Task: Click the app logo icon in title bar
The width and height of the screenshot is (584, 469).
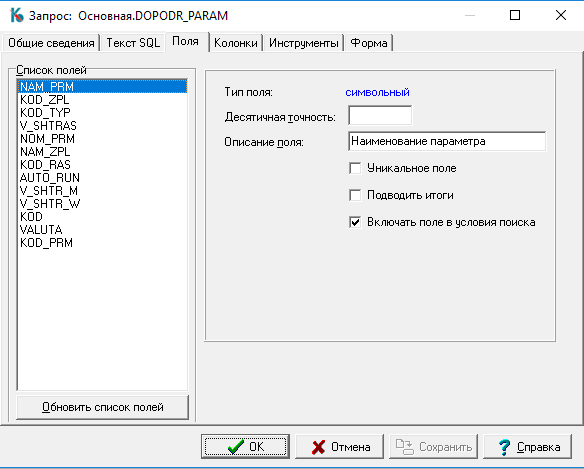Action: [x=17, y=15]
